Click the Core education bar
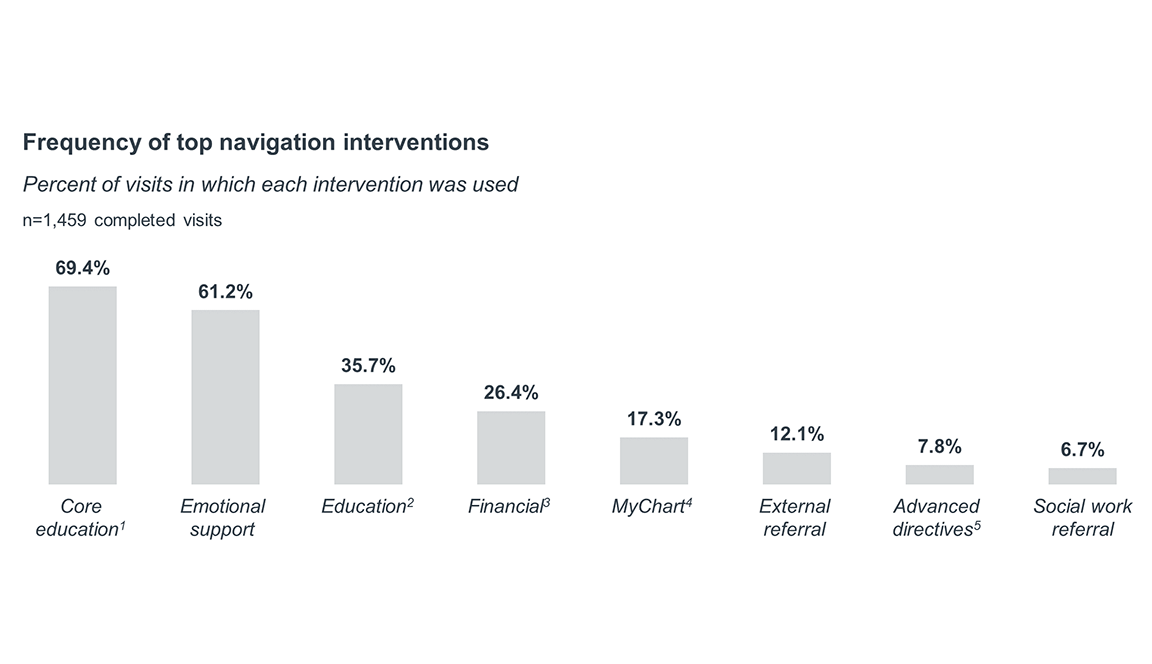This screenshot has width=1152, height=664. (x=82, y=385)
